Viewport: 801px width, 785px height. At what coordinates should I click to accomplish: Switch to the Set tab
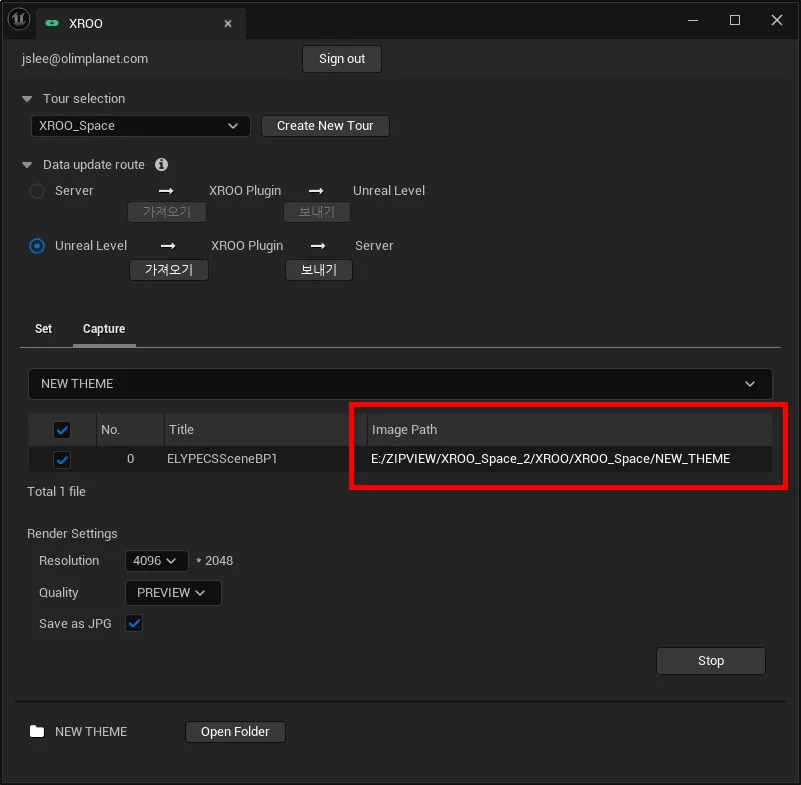point(43,328)
